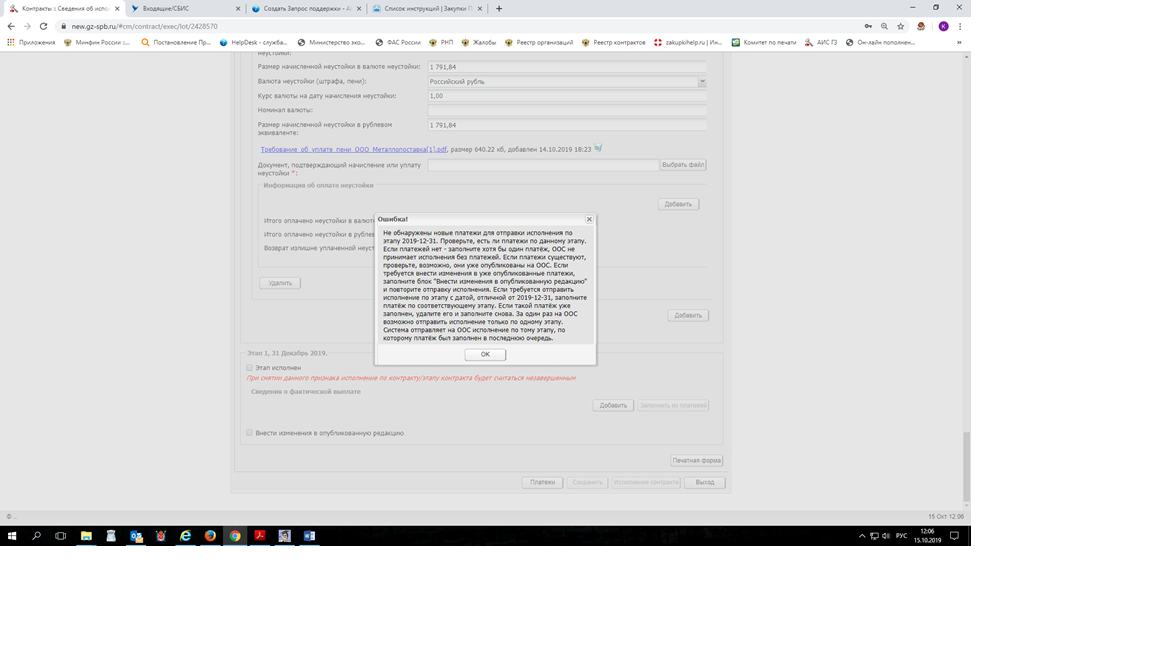
Task: Open the Реестр организаций bookmark
Action: pyautogui.click(x=539, y=43)
